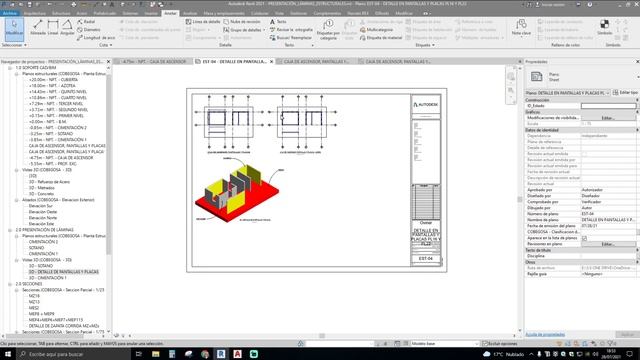
Task: Switch to '-4.75m - NPT - CAJA DE ASCENSOR' view tab
Action: [154, 62]
